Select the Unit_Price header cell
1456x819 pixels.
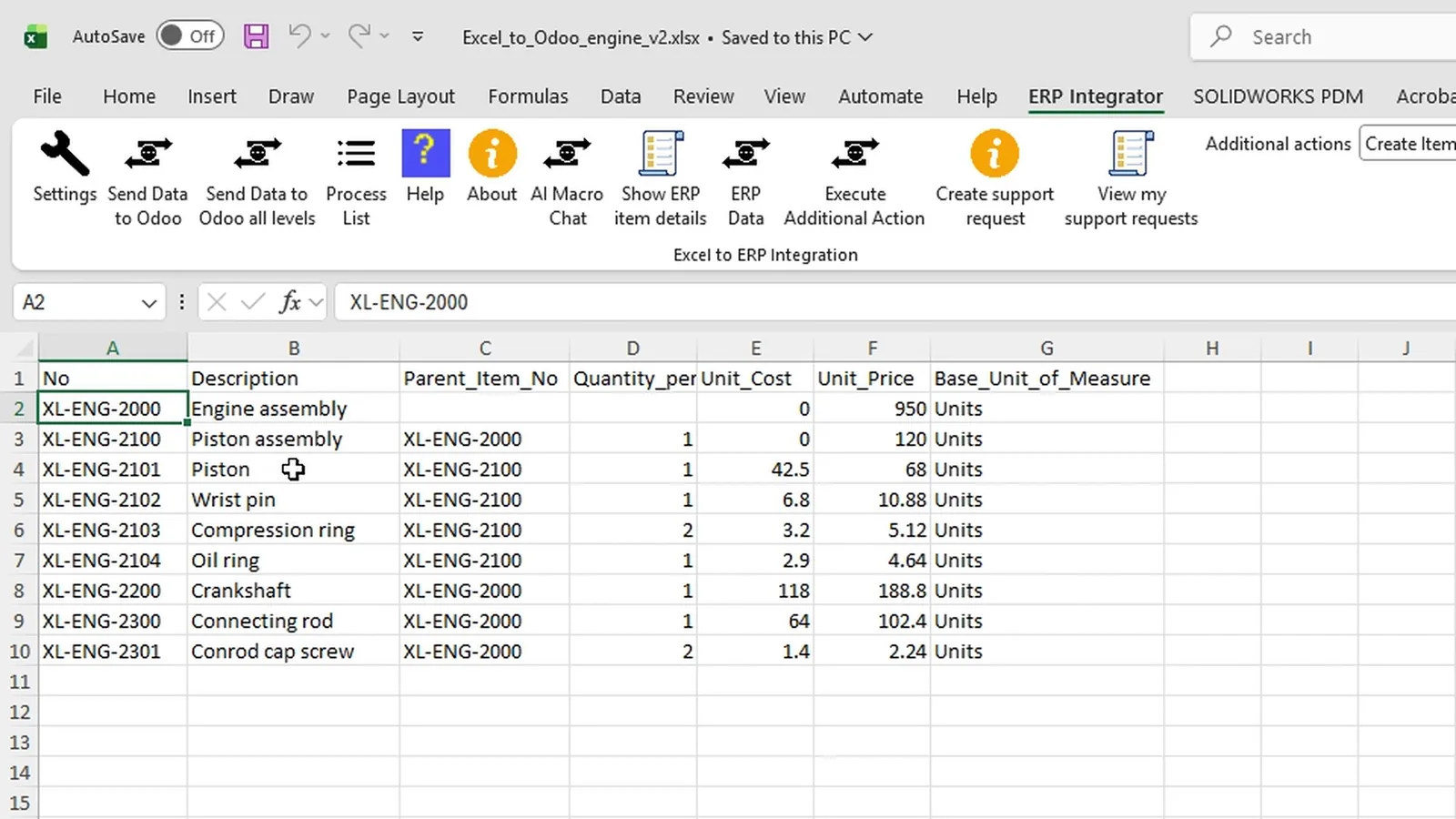tap(872, 379)
